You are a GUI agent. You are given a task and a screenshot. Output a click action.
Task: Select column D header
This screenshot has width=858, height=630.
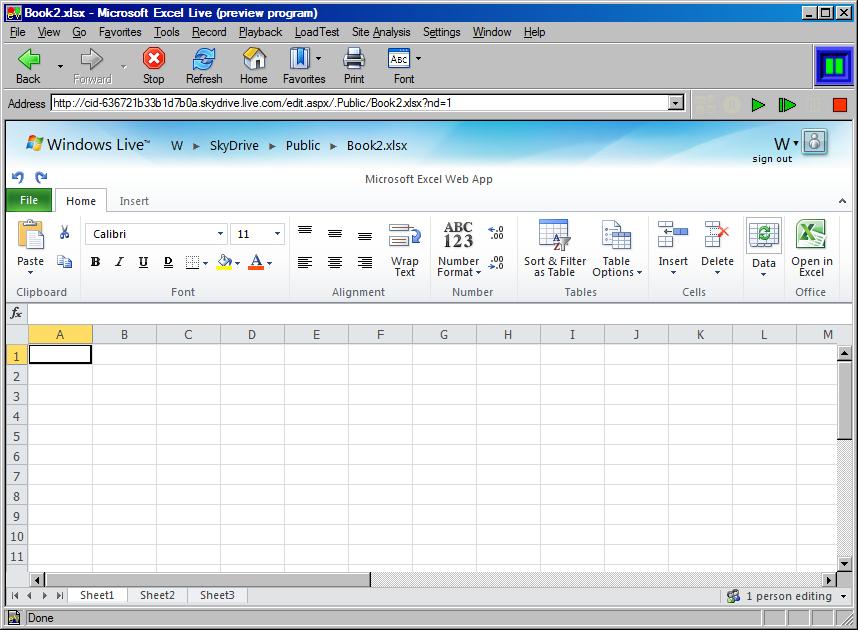point(252,334)
